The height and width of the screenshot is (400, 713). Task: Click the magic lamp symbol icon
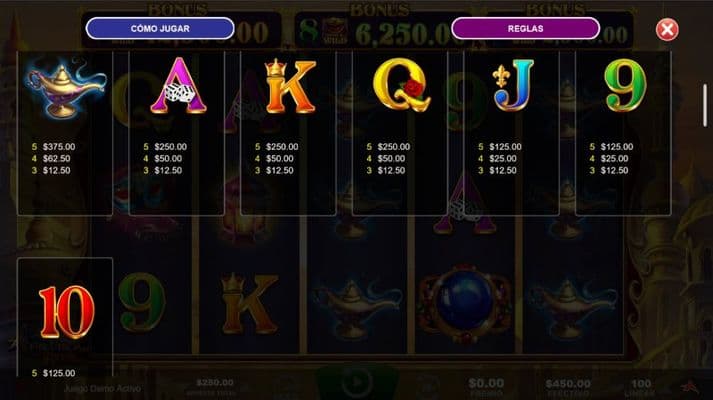(x=66, y=86)
